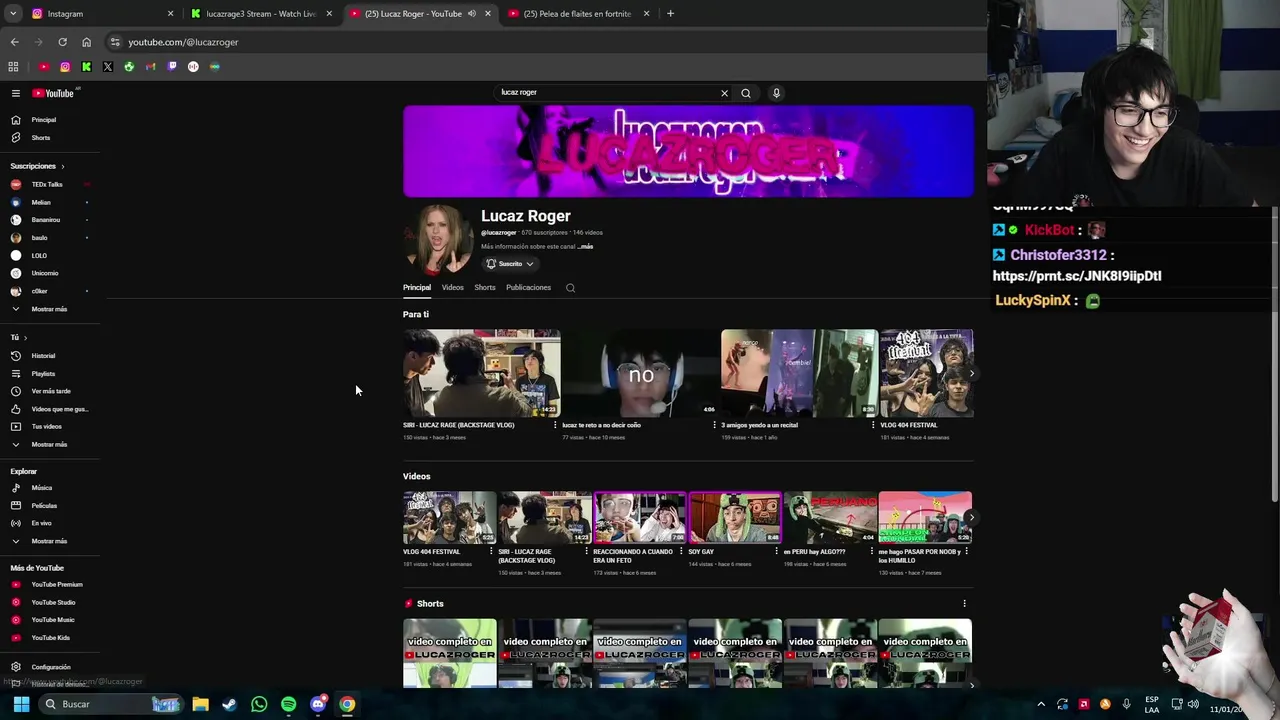1280x720 pixels.
Task: Open the VLOG 404 FESTIVAL thumbnail in Videos
Action: (449, 517)
